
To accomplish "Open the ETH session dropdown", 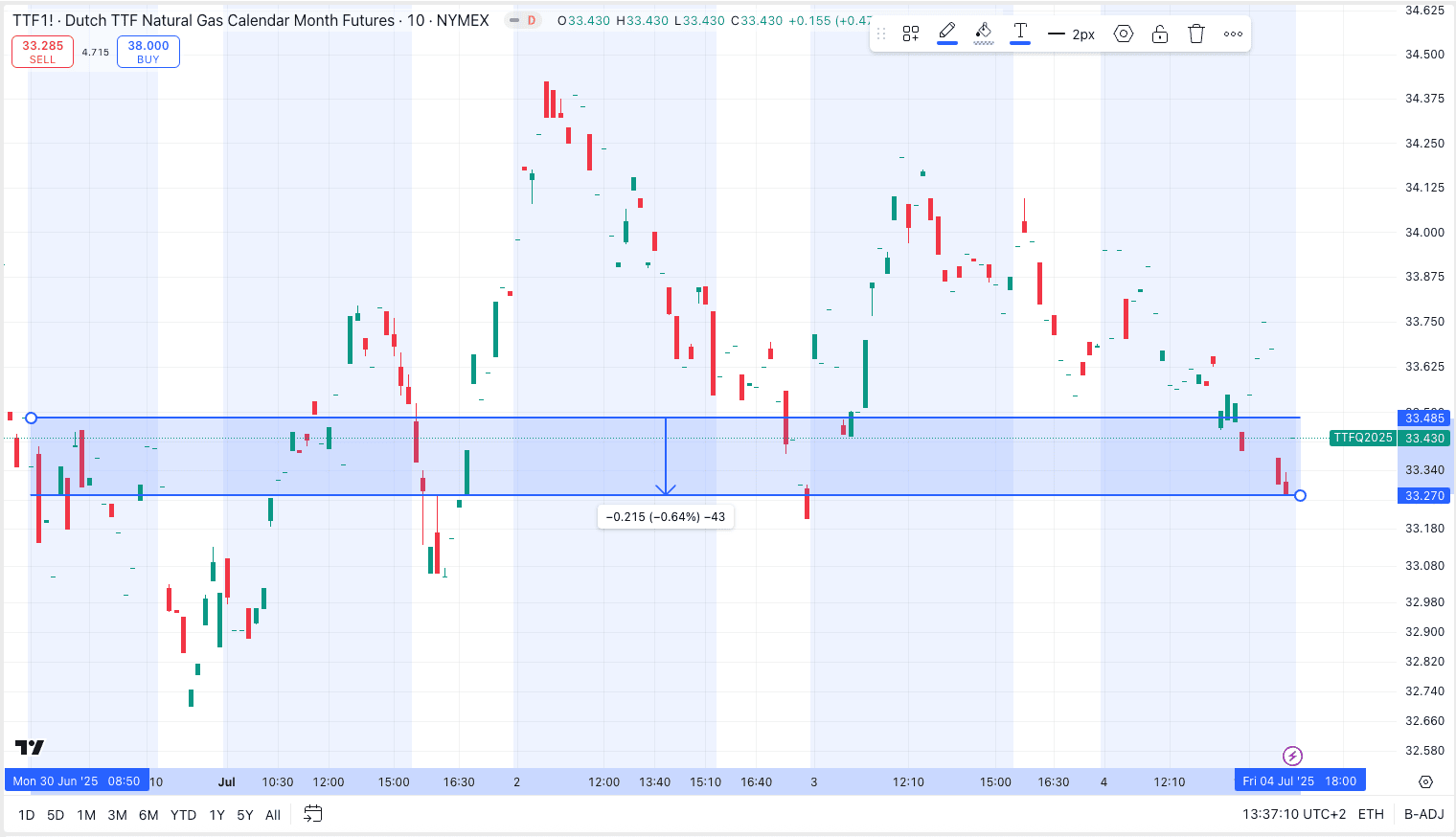I will coord(1371,814).
